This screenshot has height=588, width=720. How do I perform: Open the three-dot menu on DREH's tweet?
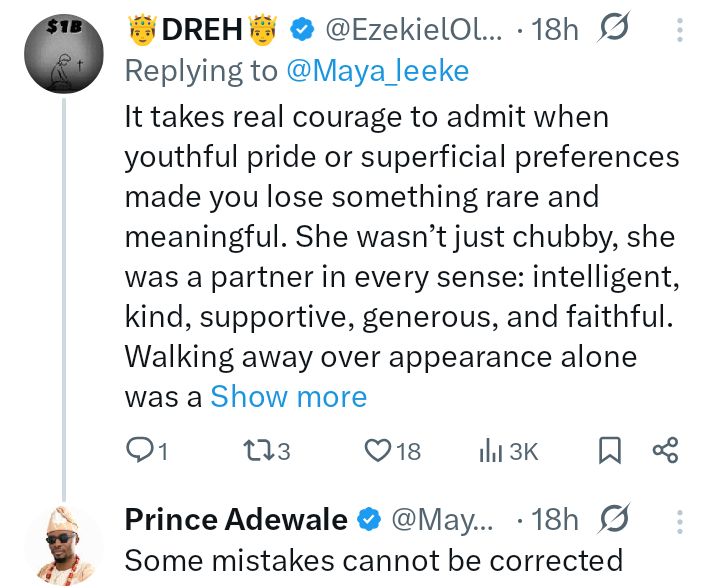(x=680, y=31)
